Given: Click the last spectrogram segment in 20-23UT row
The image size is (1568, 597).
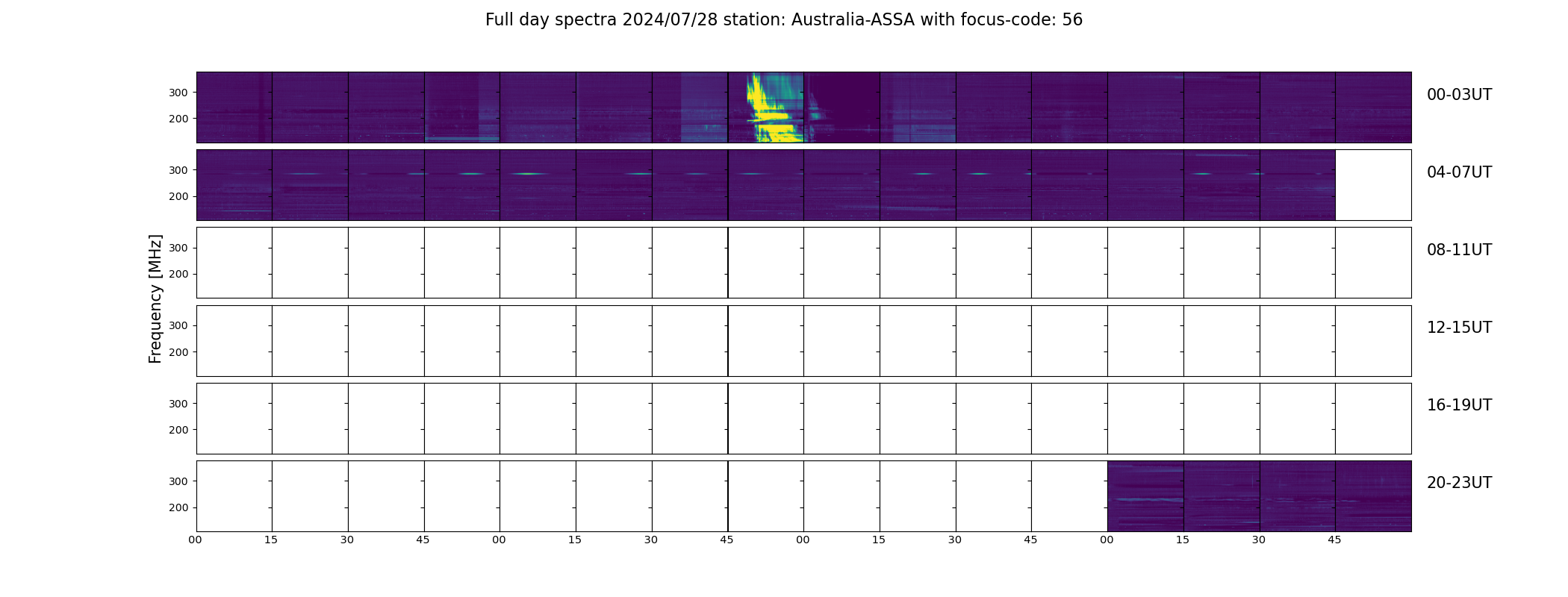Looking at the screenshot, I should point(1373,496).
